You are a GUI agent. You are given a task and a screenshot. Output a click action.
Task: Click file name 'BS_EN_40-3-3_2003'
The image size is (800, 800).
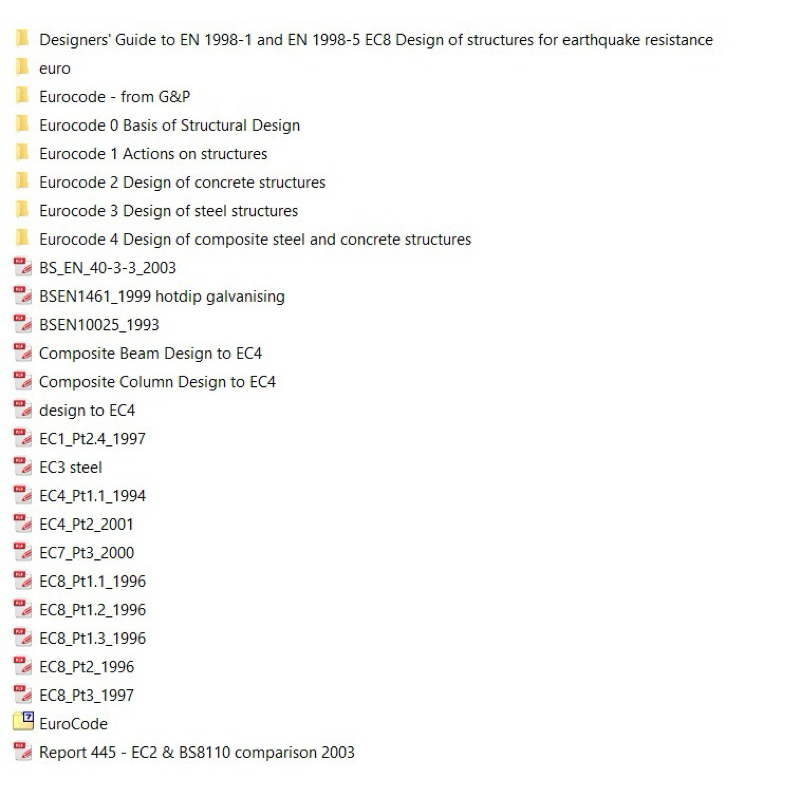point(107,268)
